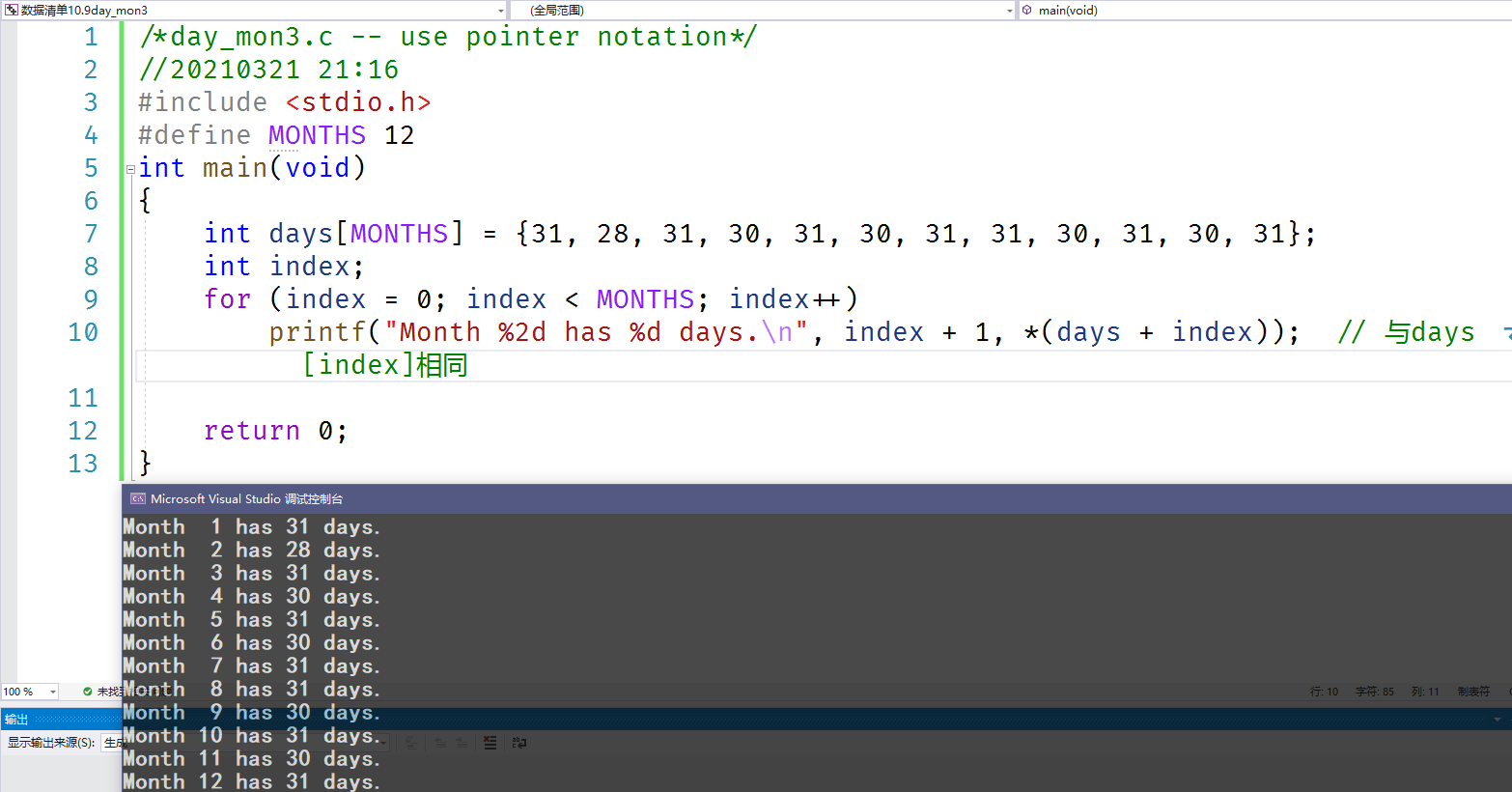Open the 100 % zoom dropdown

pos(52,692)
